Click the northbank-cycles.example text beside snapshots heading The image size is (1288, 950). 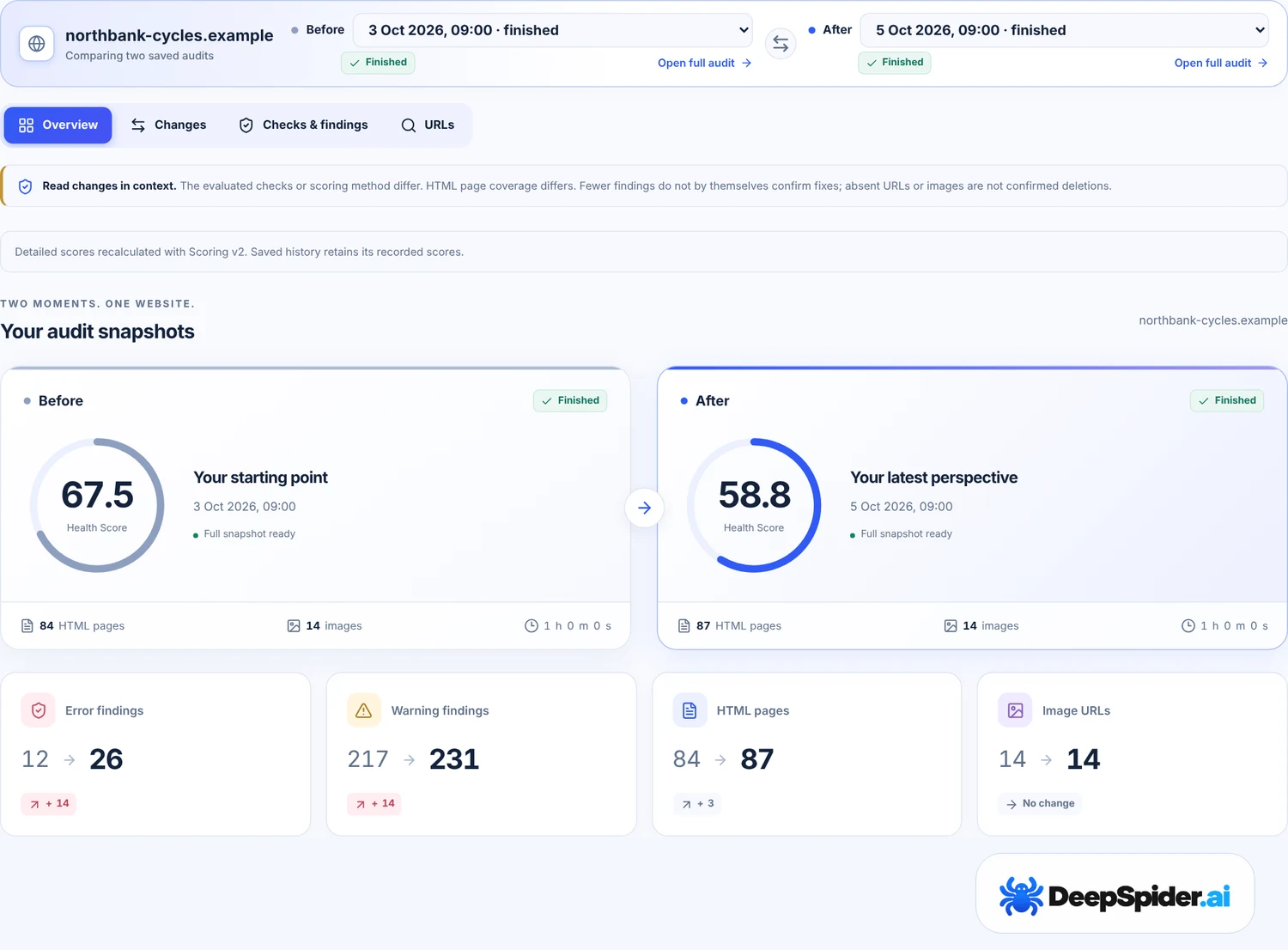1213,320
